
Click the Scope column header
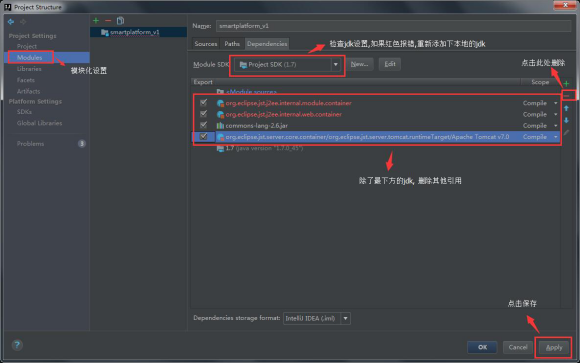point(540,82)
